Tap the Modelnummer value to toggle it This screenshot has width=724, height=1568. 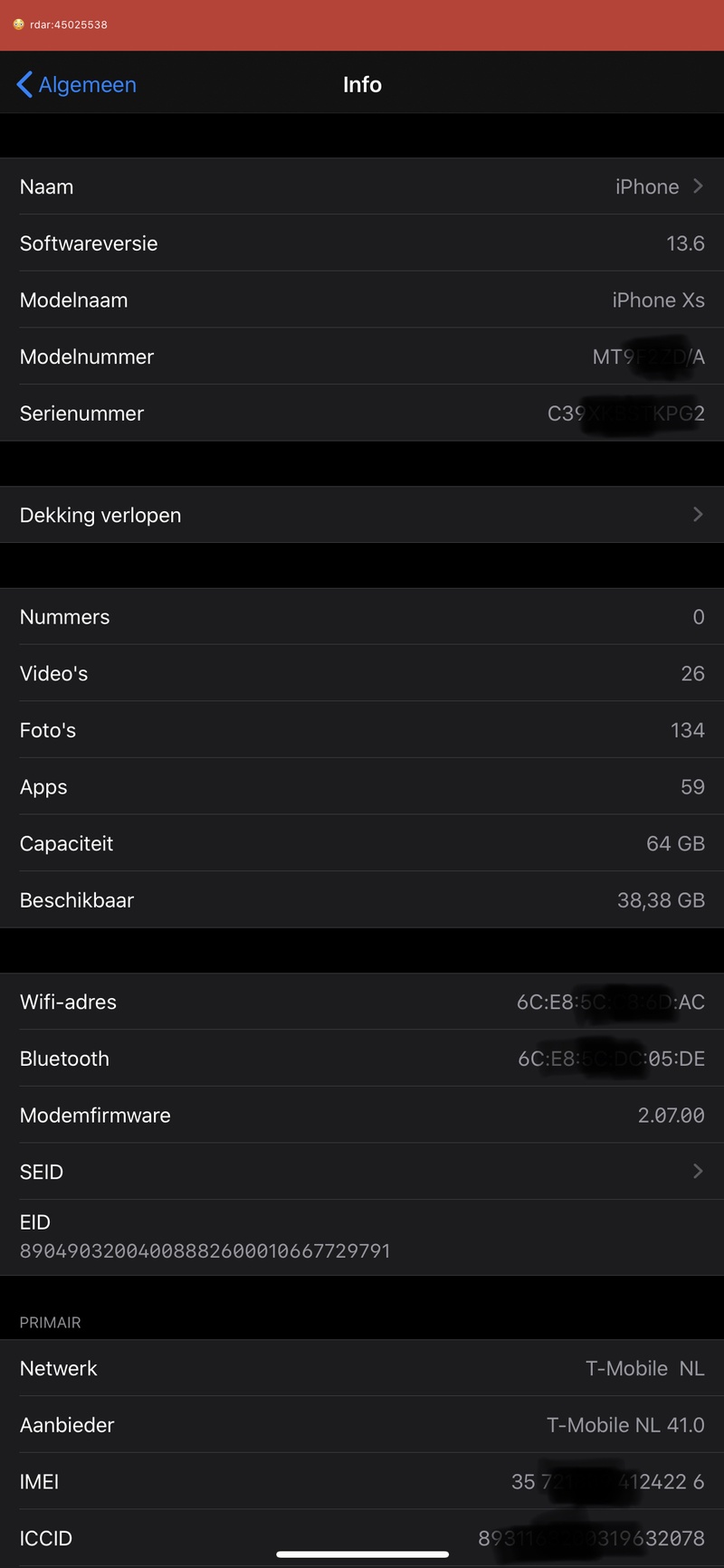click(x=648, y=357)
